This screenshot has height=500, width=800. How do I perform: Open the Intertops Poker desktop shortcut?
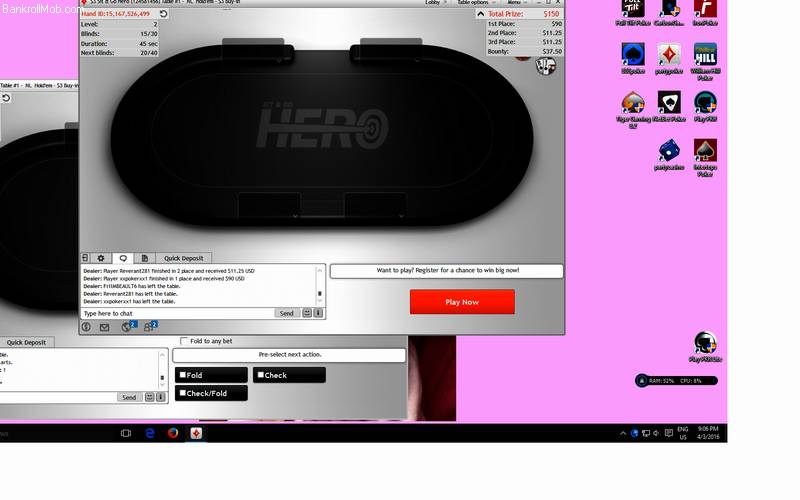705,157
